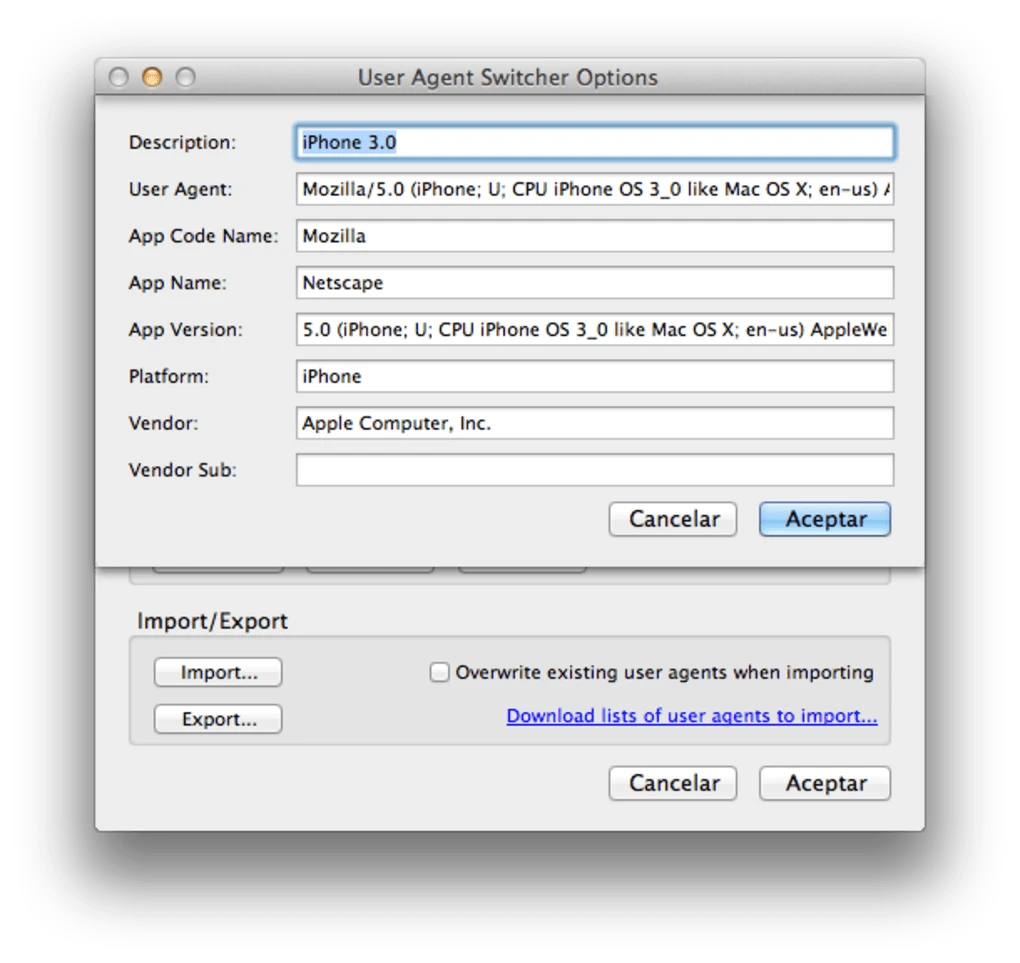Viewport: 1020px width, 963px height.
Task: Click the App Version text field
Action: click(x=595, y=329)
